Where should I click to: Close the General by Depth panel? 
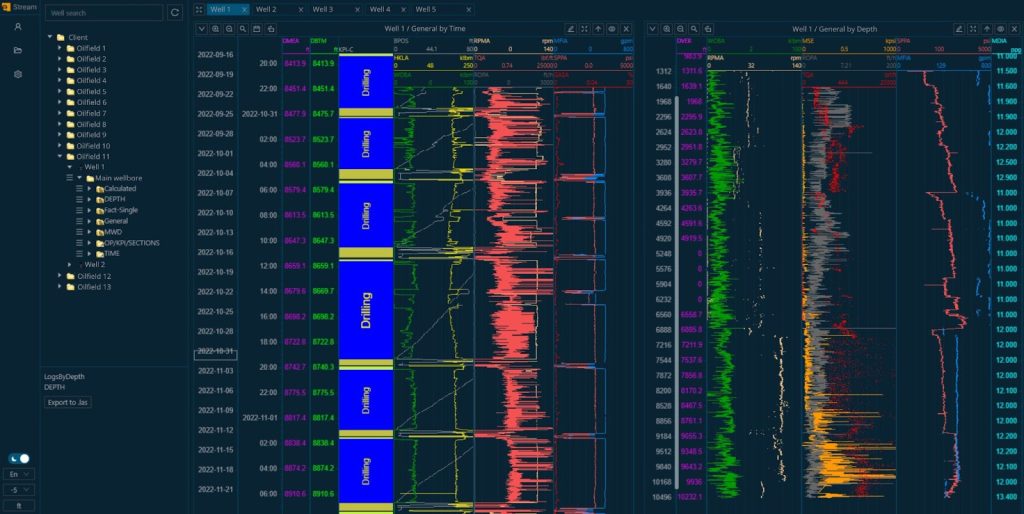(1014, 29)
